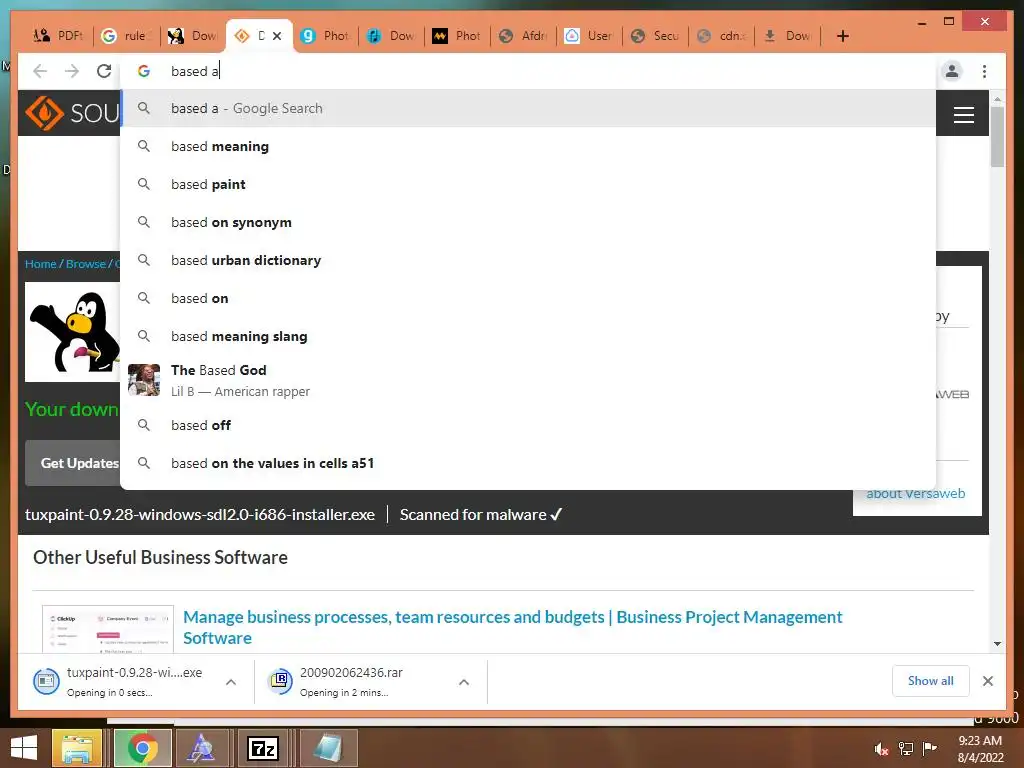This screenshot has height=768, width=1024.
Task: Click the Tux Paint penguin image
Action: pyautogui.click(x=72, y=332)
